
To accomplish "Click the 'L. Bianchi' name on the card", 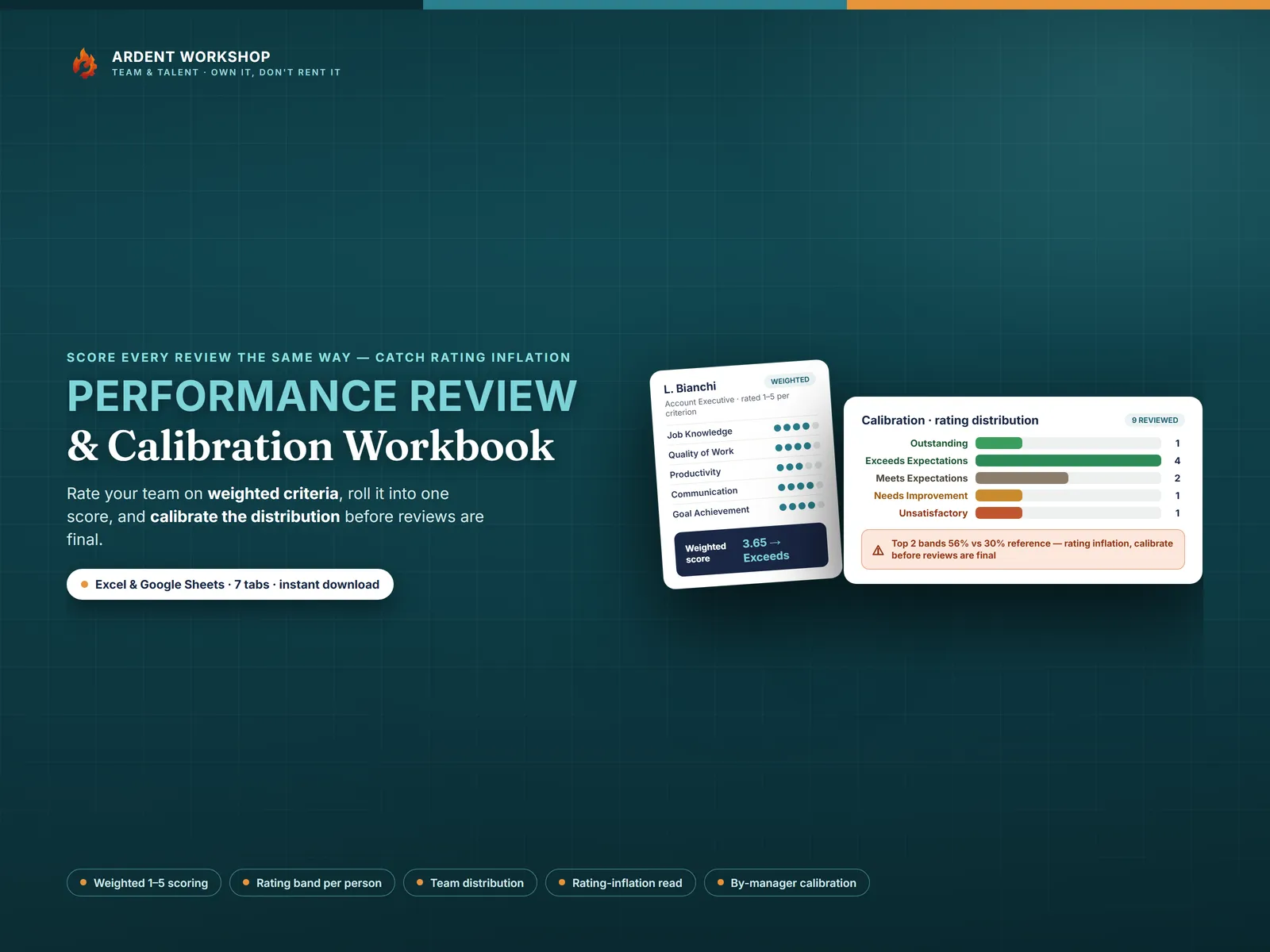I will [x=690, y=388].
